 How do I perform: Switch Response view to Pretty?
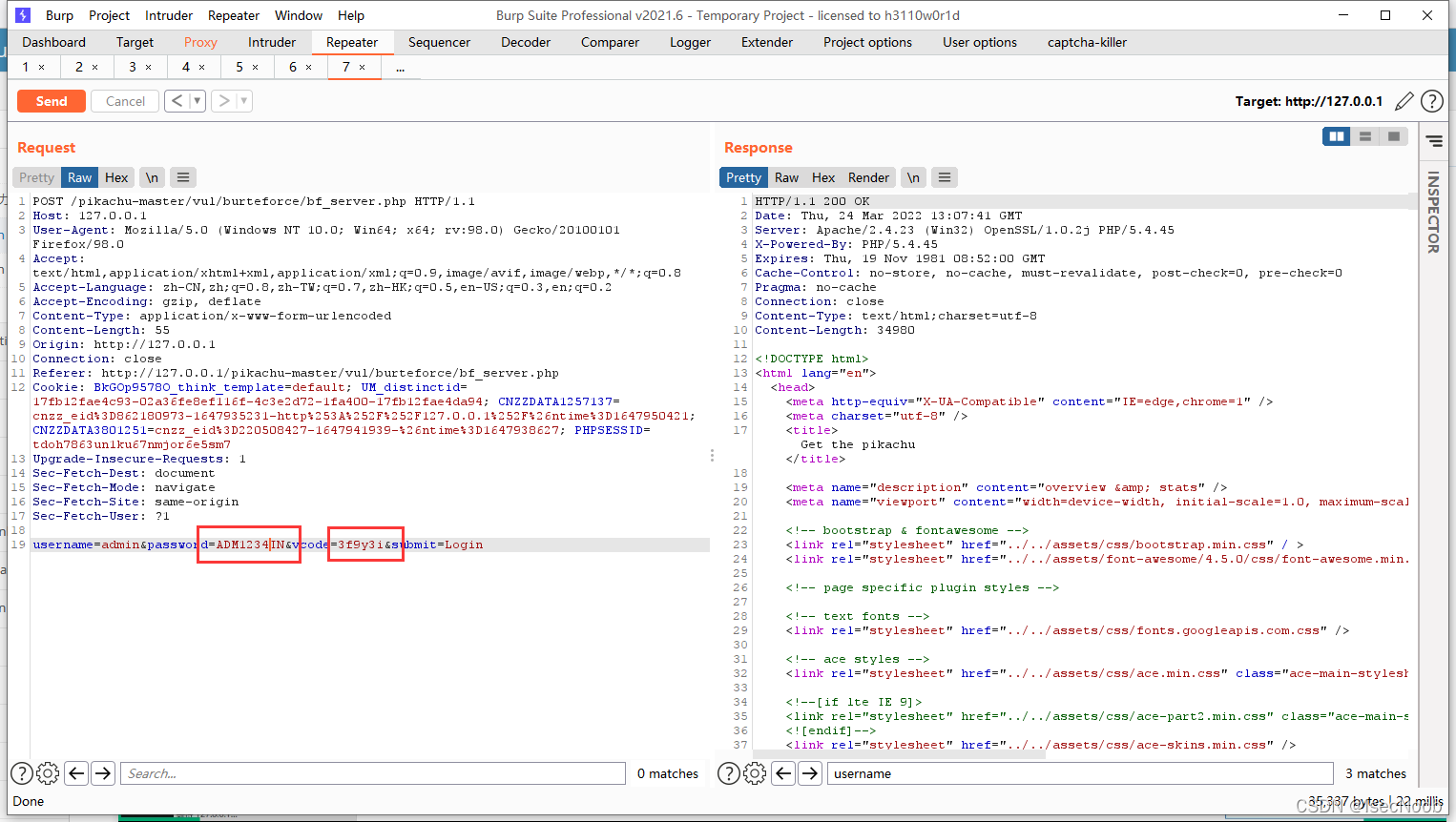[743, 177]
